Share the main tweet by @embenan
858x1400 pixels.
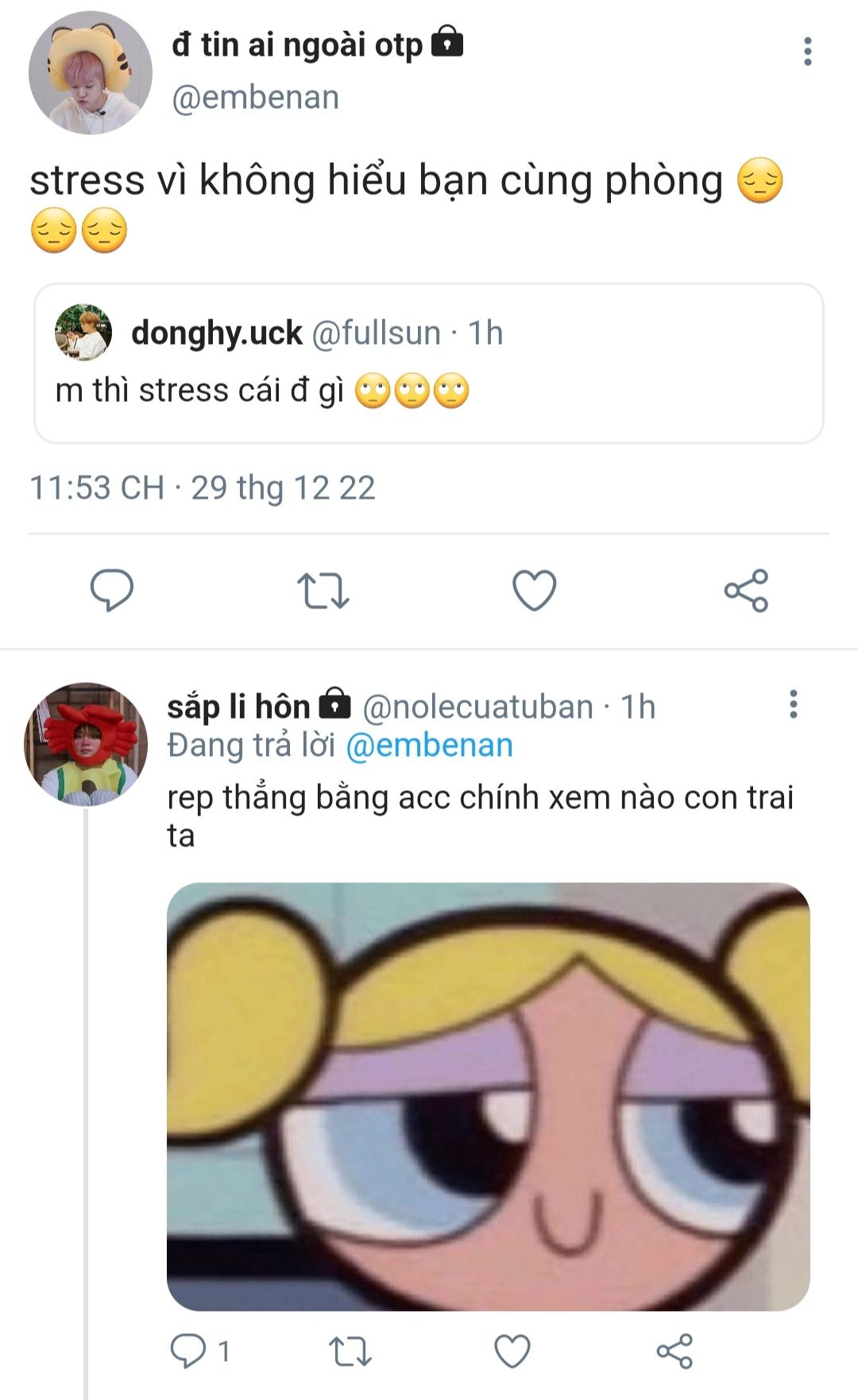pos(746,591)
